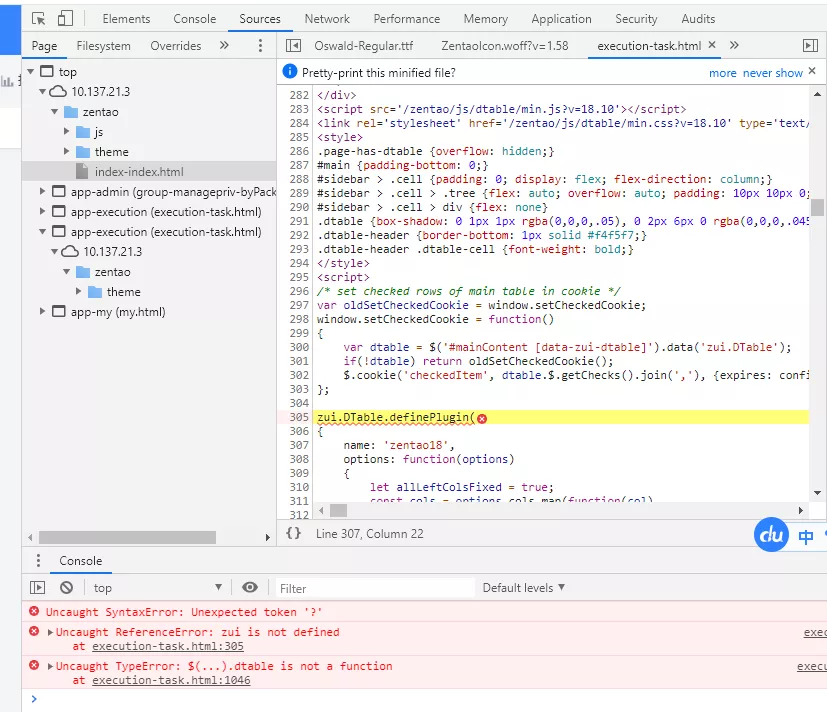Open the console drawer three-dot menu
This screenshot has height=712, width=827.
click(x=38, y=561)
